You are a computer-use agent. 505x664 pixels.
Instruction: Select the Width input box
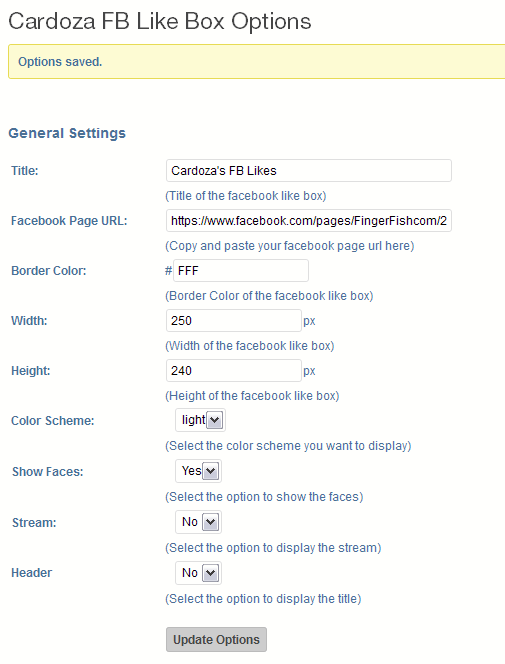[234, 321]
